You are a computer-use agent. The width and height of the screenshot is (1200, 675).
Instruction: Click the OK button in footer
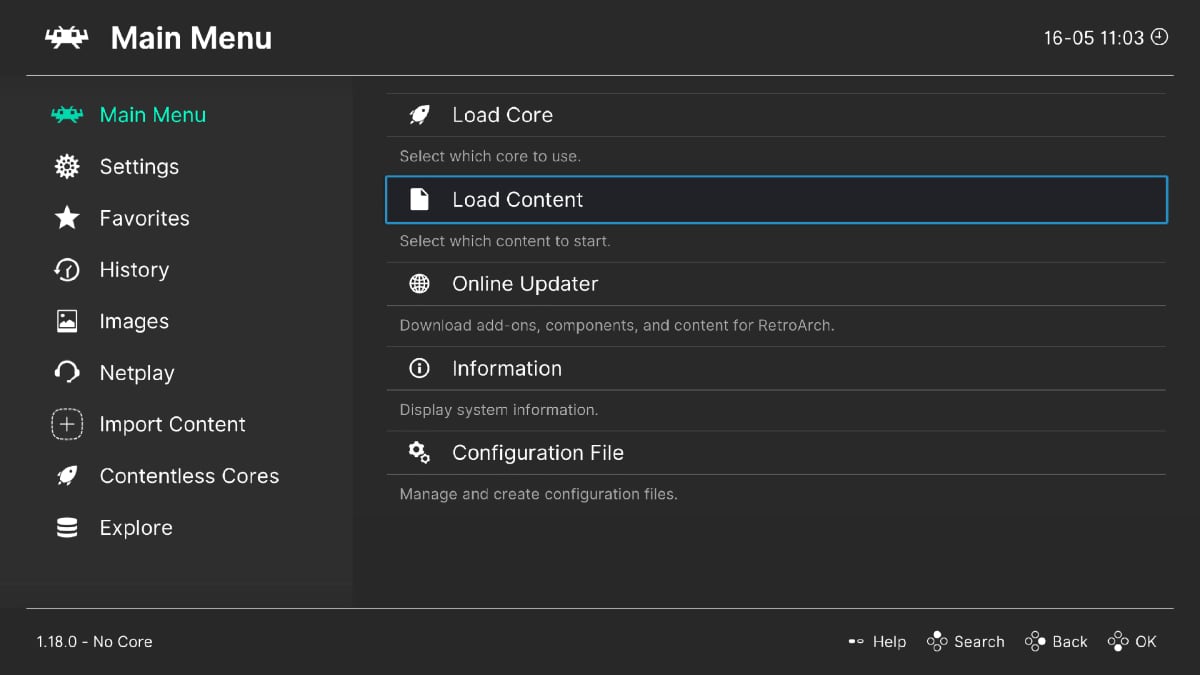click(x=1132, y=642)
